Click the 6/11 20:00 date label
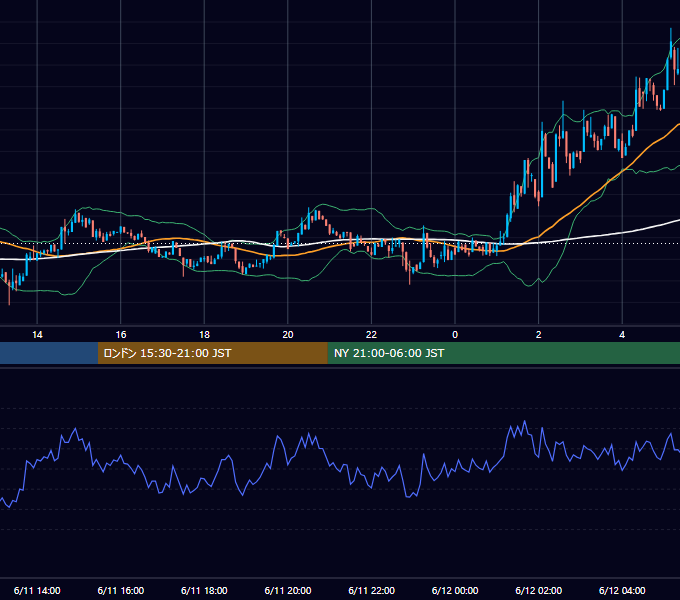Image resolution: width=680 pixels, height=600 pixels. point(288,590)
